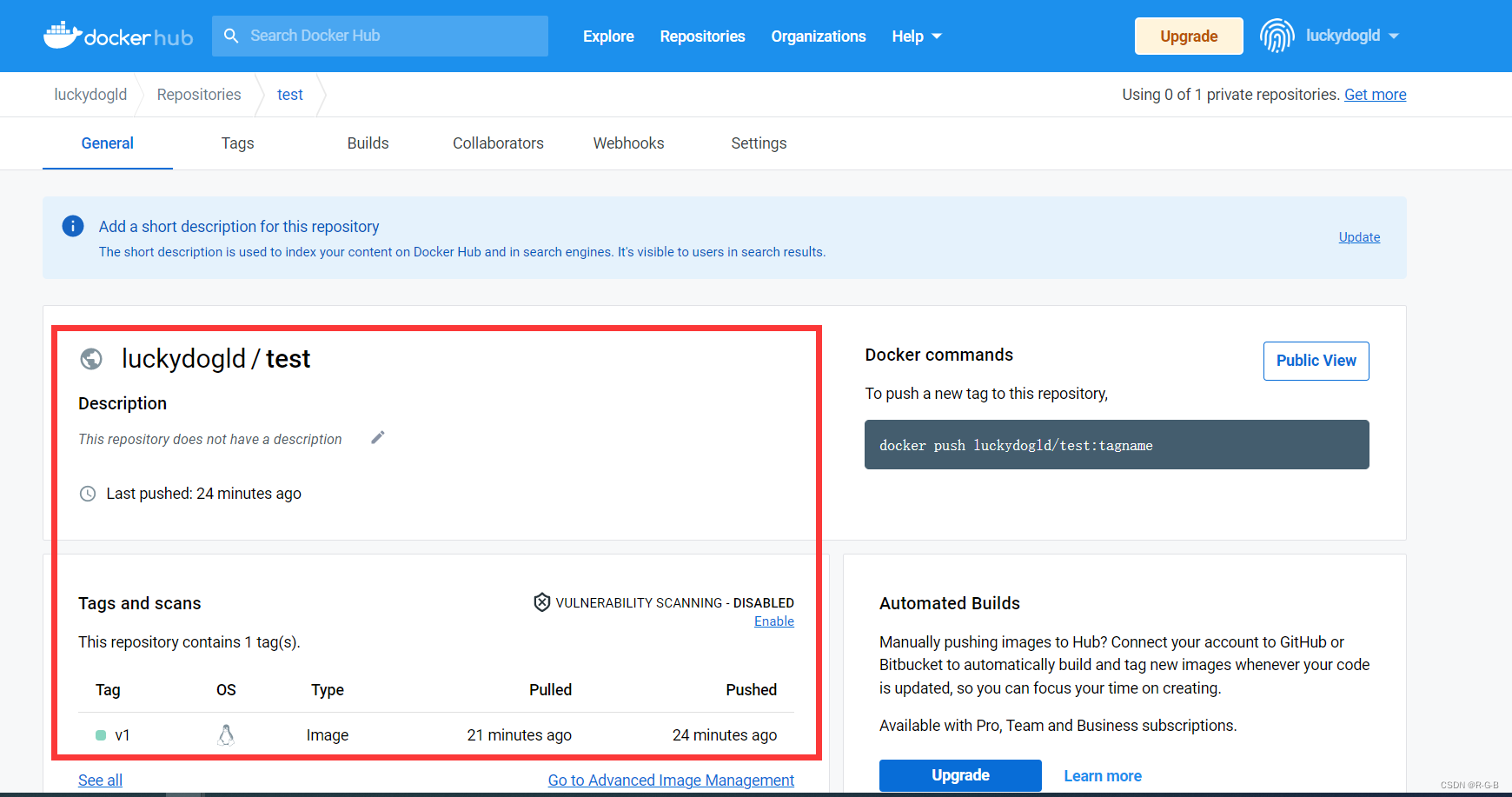Viewport: 1512px width, 797px height.
Task: Go to Repositories in top navigation
Action: (x=702, y=37)
